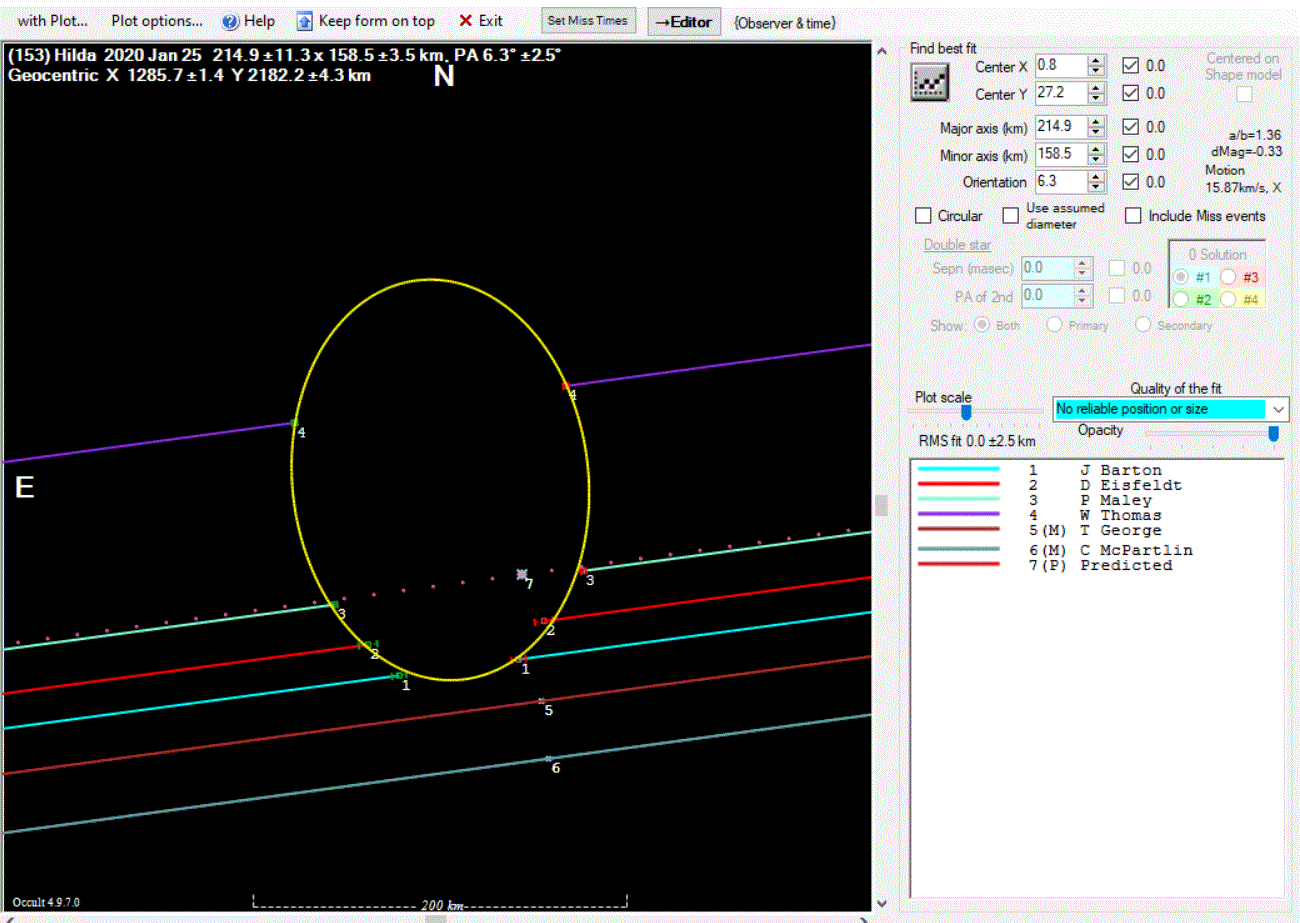Click the Find best fit chart icon

[x=929, y=82]
